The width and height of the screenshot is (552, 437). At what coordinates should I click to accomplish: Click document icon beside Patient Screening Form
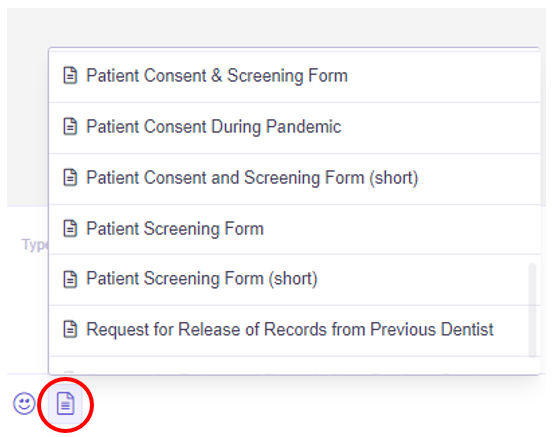pyautogui.click(x=70, y=229)
